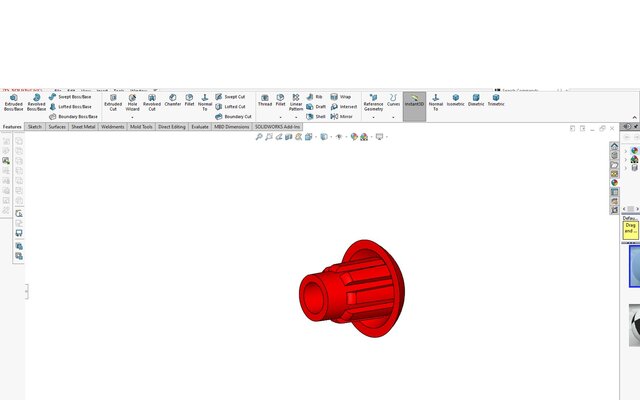Click Zoom to Fit magnifier icon
The width and height of the screenshot is (640, 400).
tap(259, 137)
